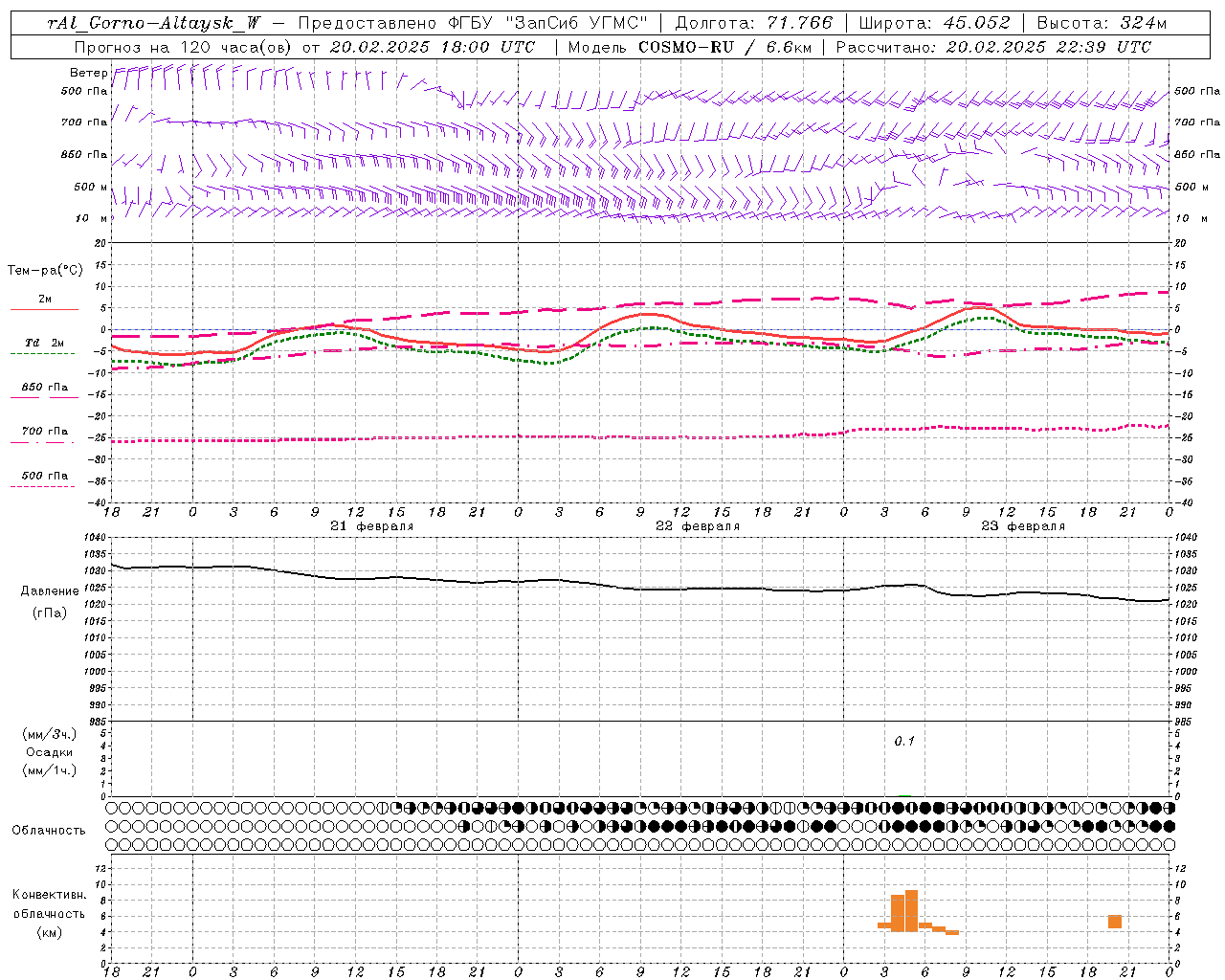Click 985 on the left pressure axis

pos(99,722)
